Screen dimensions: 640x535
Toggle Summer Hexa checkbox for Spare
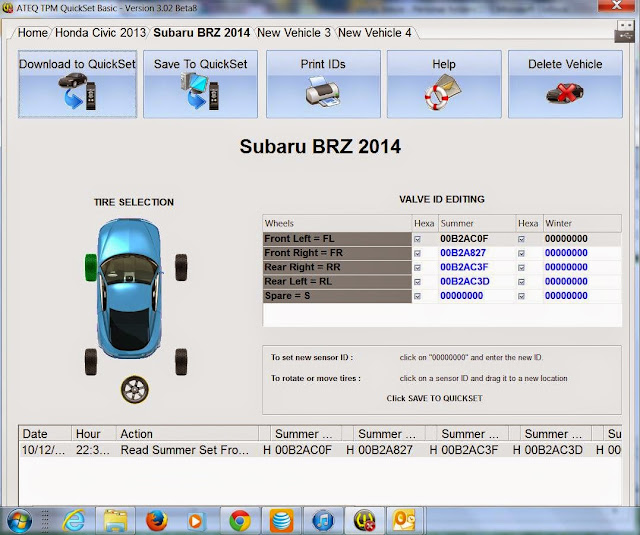[417, 296]
